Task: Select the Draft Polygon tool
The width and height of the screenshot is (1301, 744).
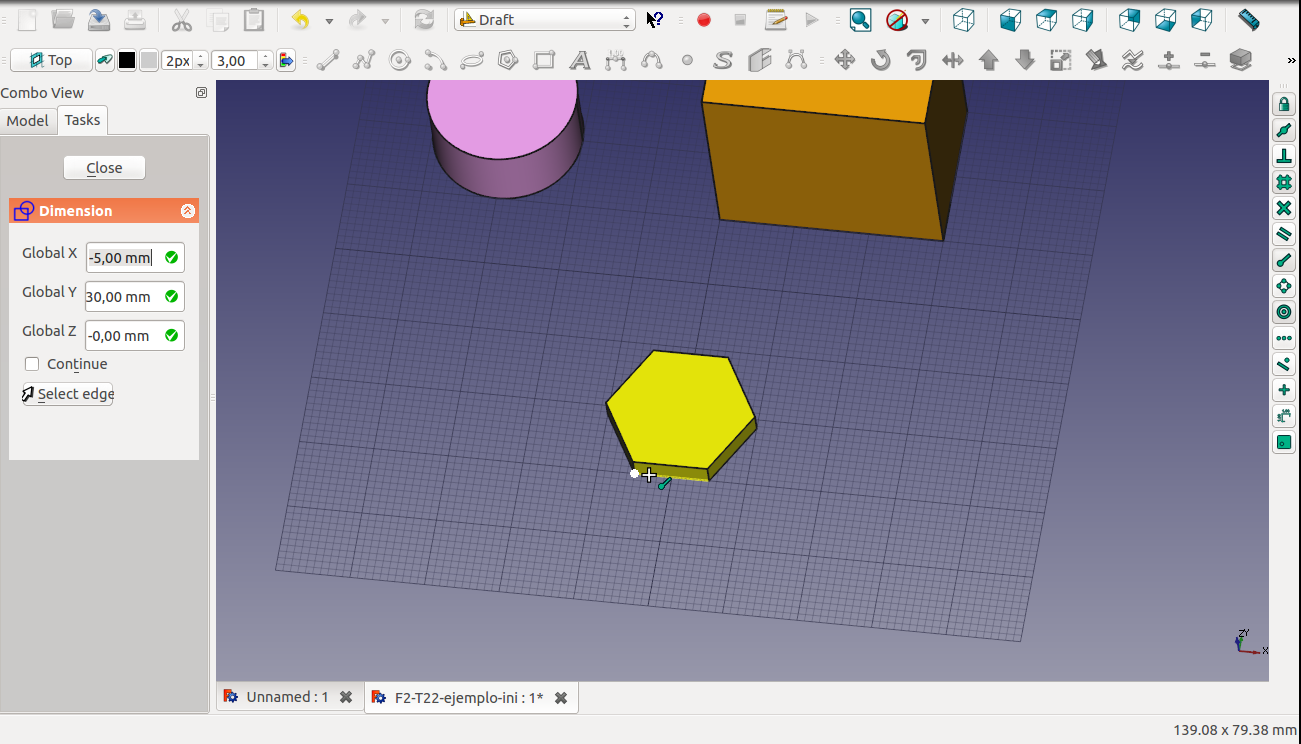Action: pyautogui.click(x=508, y=61)
